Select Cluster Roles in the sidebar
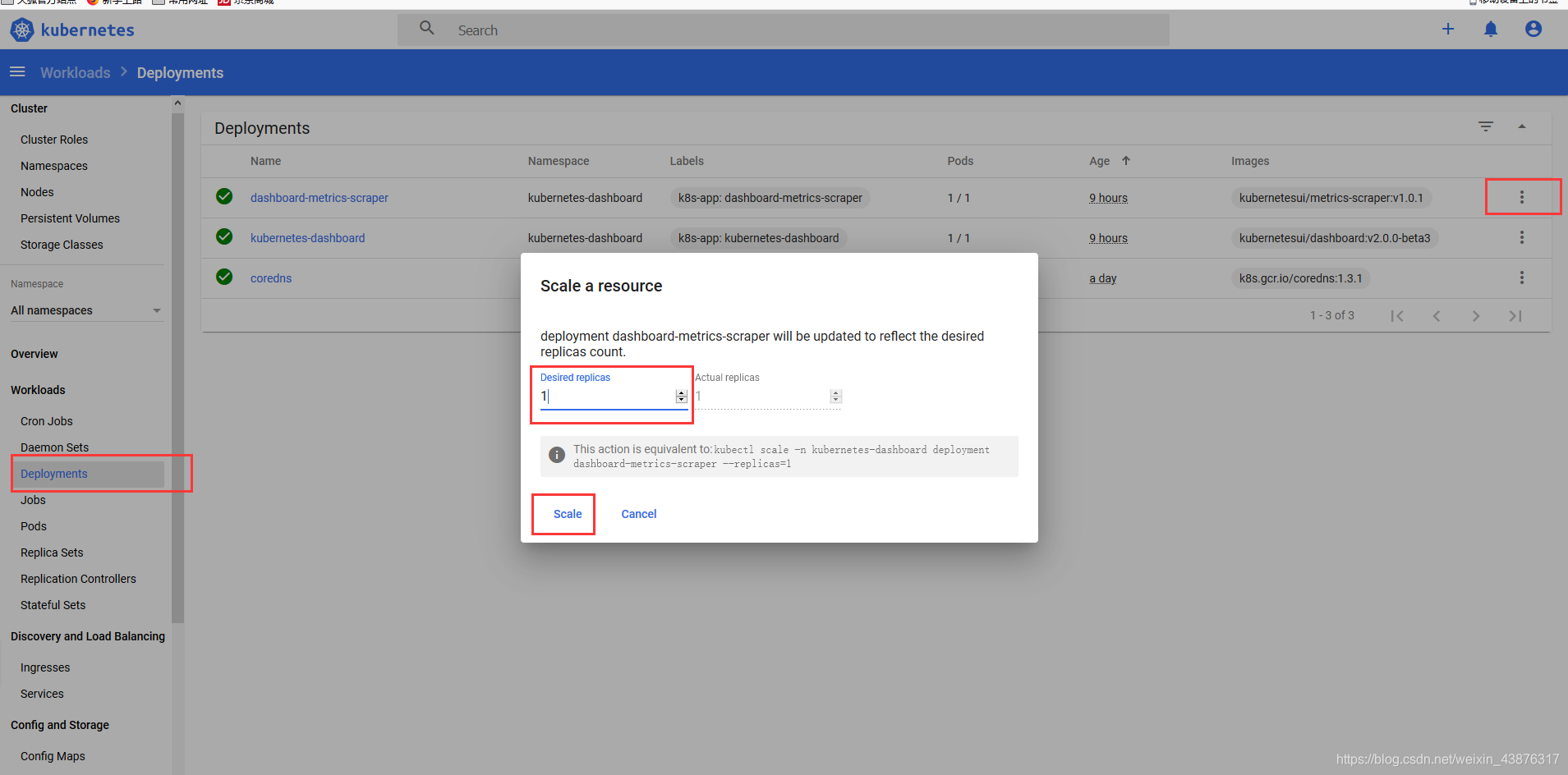This screenshot has height=775, width=1568. [54, 140]
